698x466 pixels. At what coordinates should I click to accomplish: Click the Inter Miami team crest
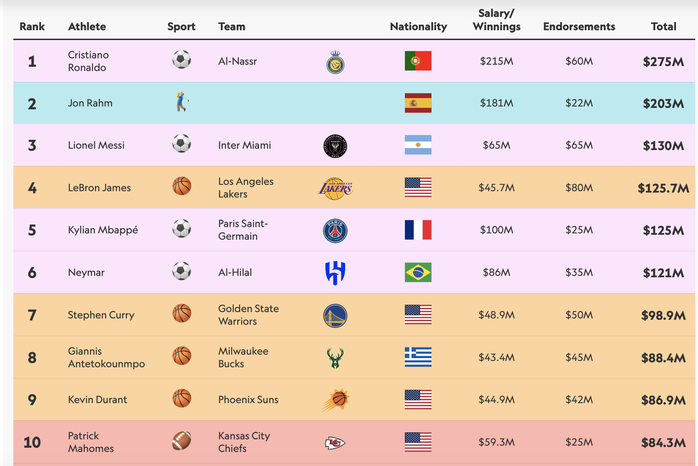[335, 146]
